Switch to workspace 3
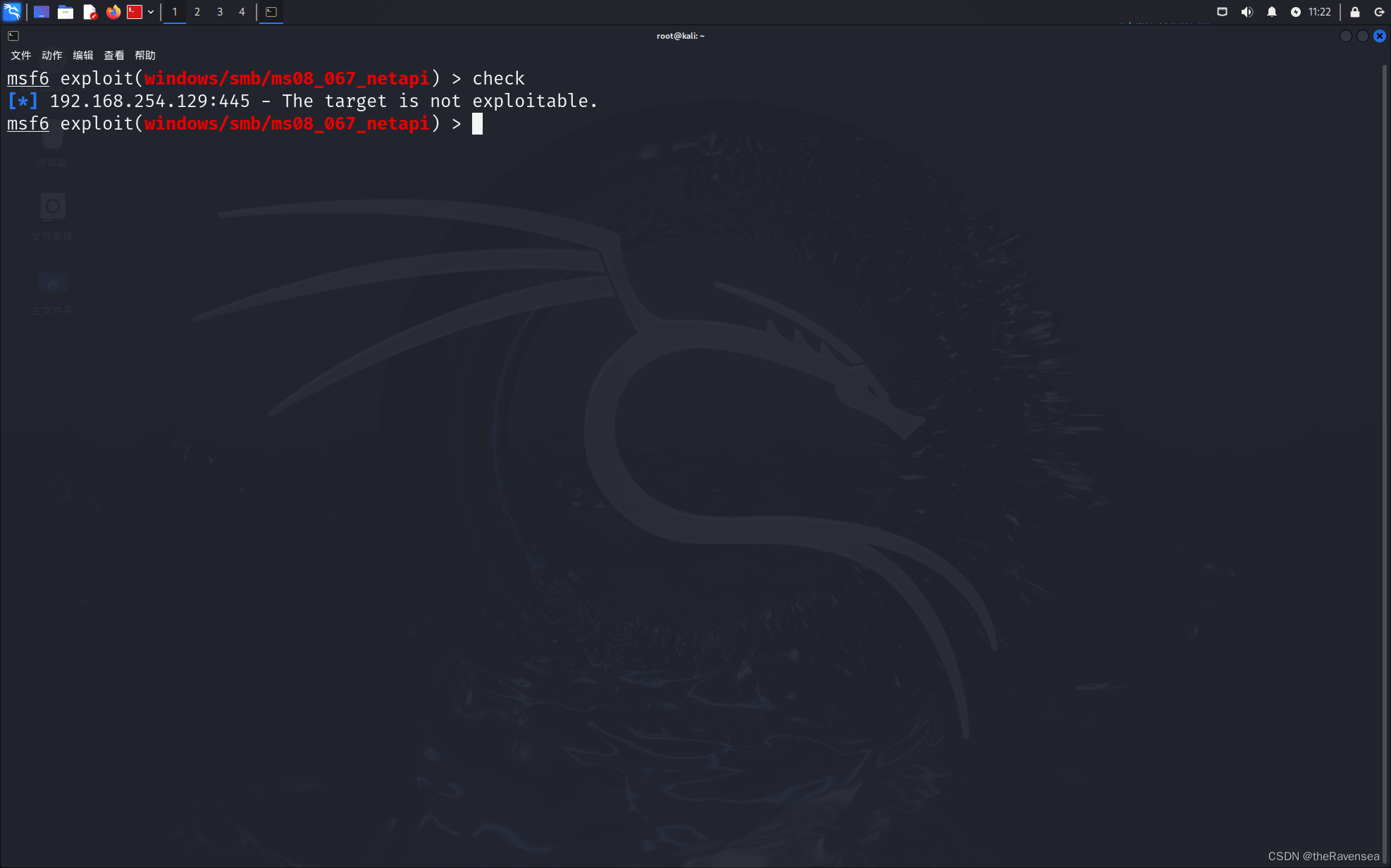The image size is (1391, 868). tap(220, 12)
